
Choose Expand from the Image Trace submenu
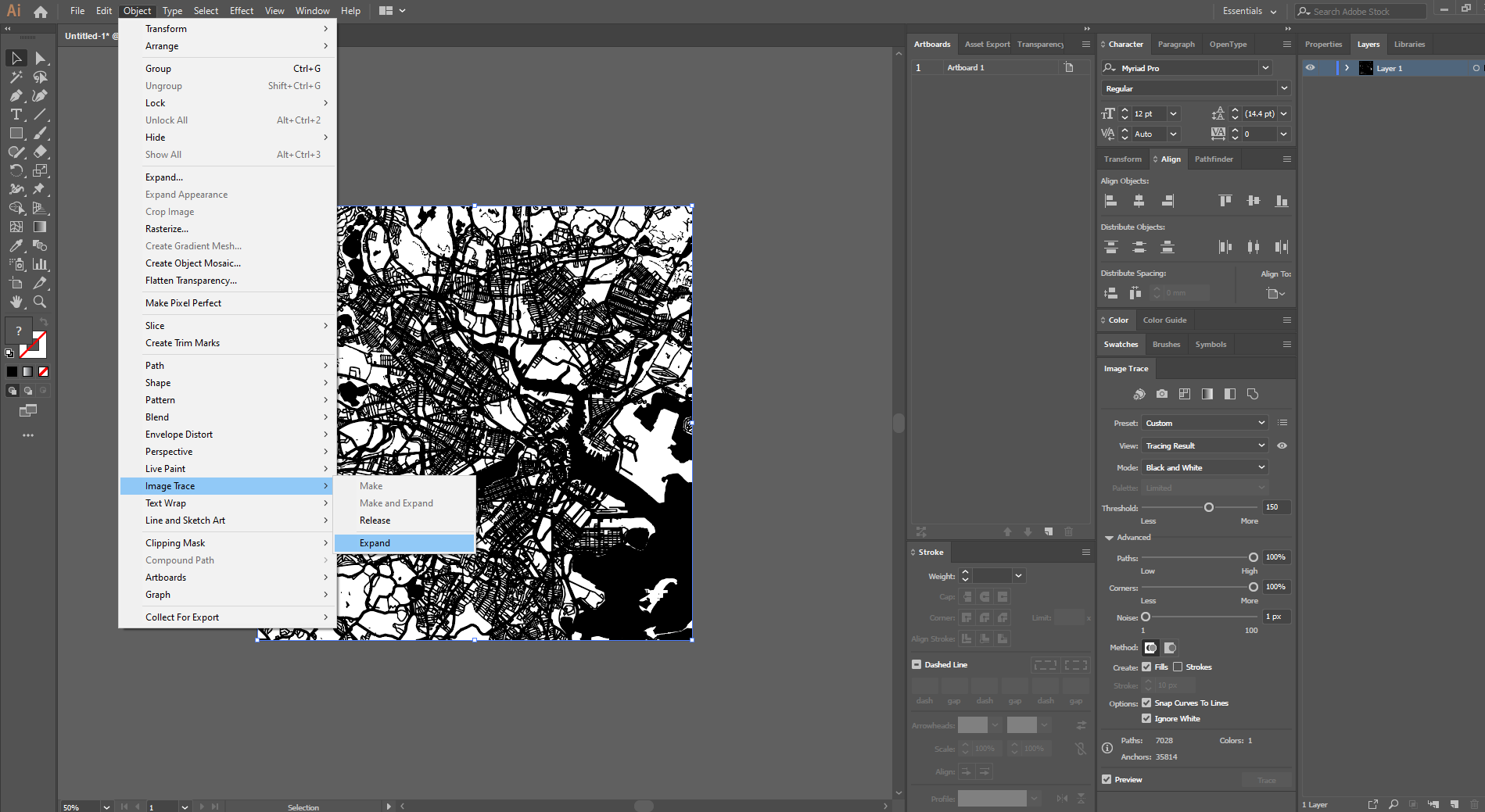375,542
